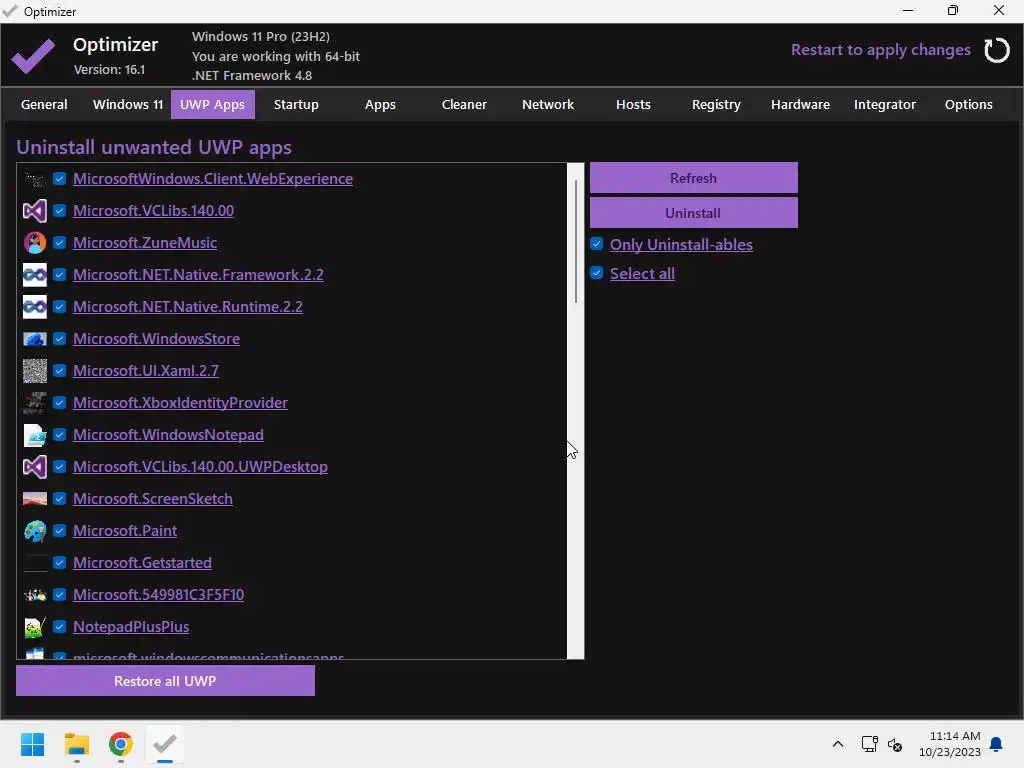Uncheck the NotepadPlusPlus checkbox
This screenshot has width=1024, height=768.
(x=59, y=627)
